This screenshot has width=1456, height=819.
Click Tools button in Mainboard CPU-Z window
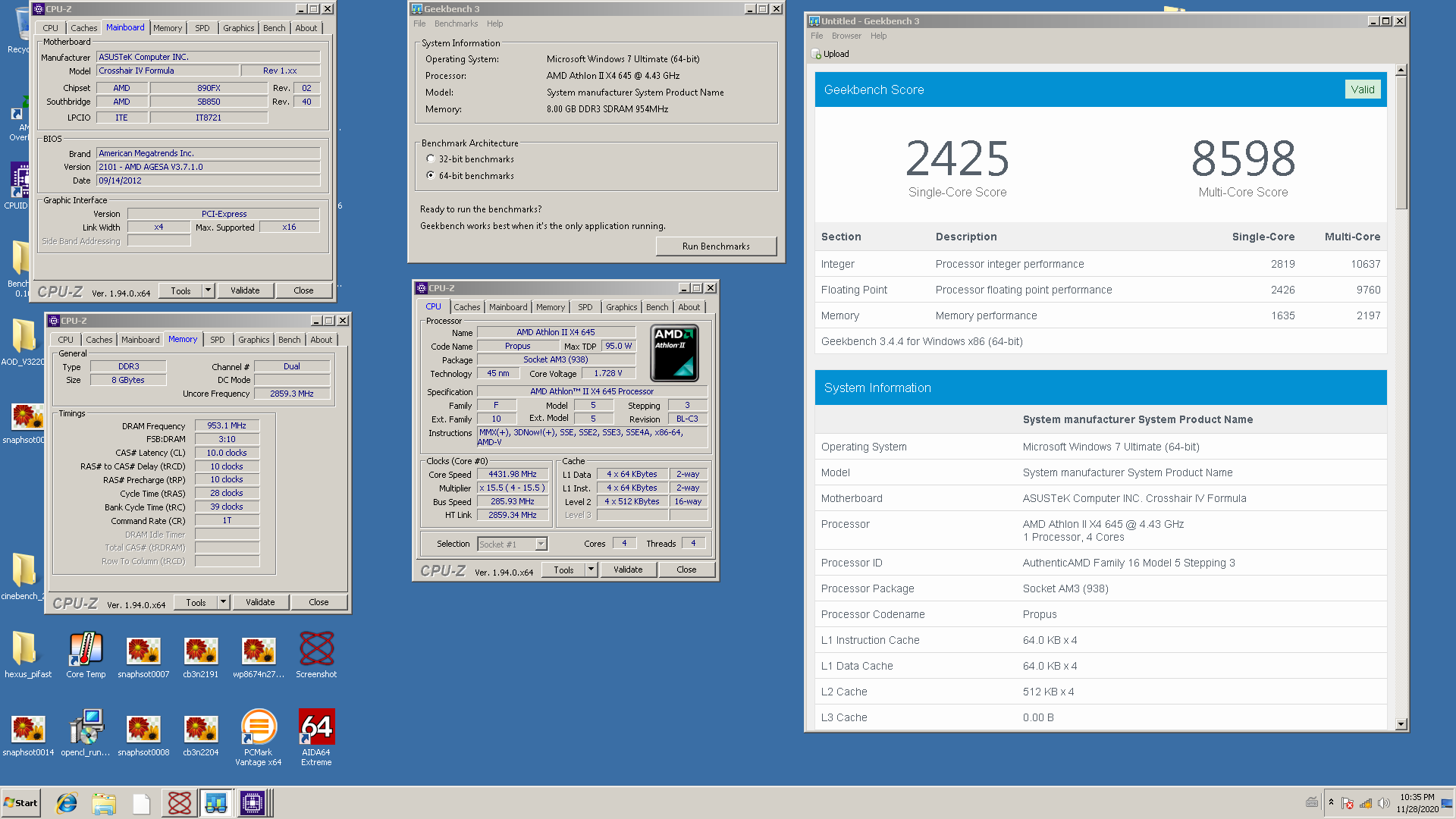(180, 290)
